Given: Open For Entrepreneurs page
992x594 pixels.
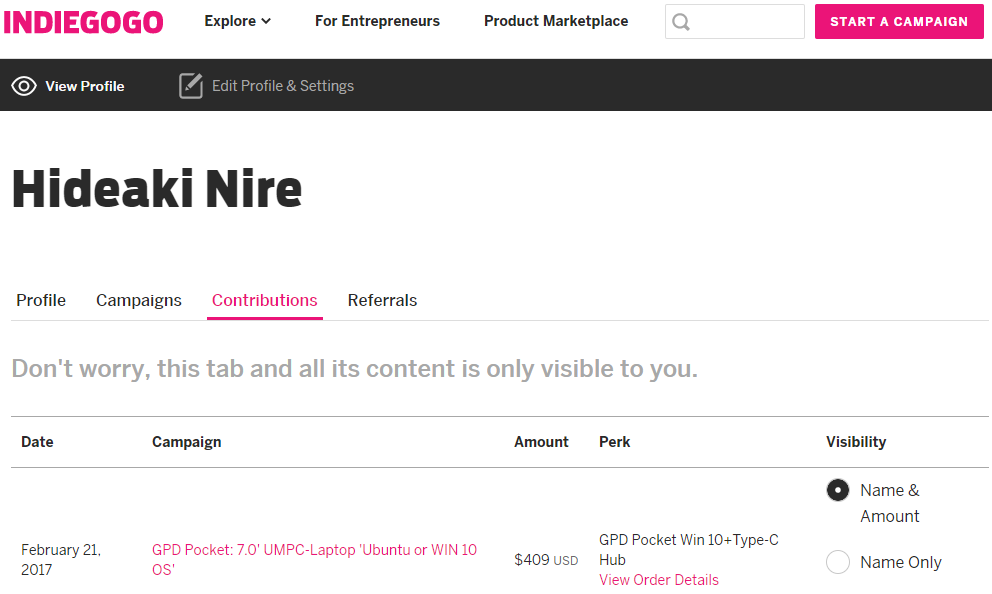Looking at the screenshot, I should click(x=377, y=21).
